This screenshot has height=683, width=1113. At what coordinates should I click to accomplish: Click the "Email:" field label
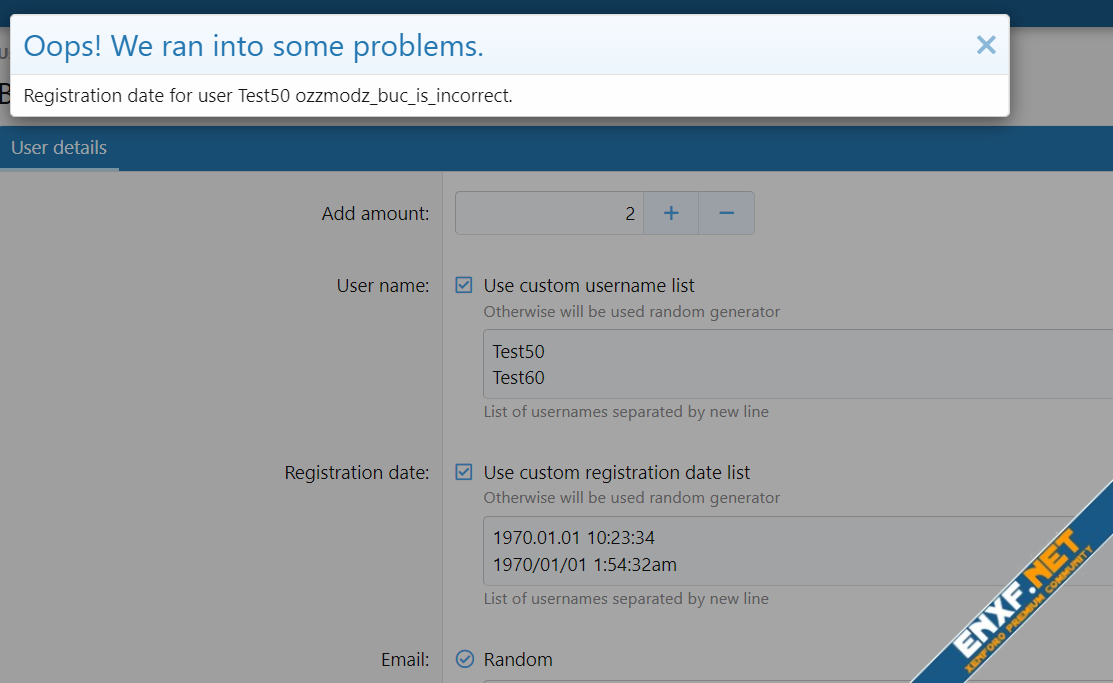pyautogui.click(x=404, y=660)
